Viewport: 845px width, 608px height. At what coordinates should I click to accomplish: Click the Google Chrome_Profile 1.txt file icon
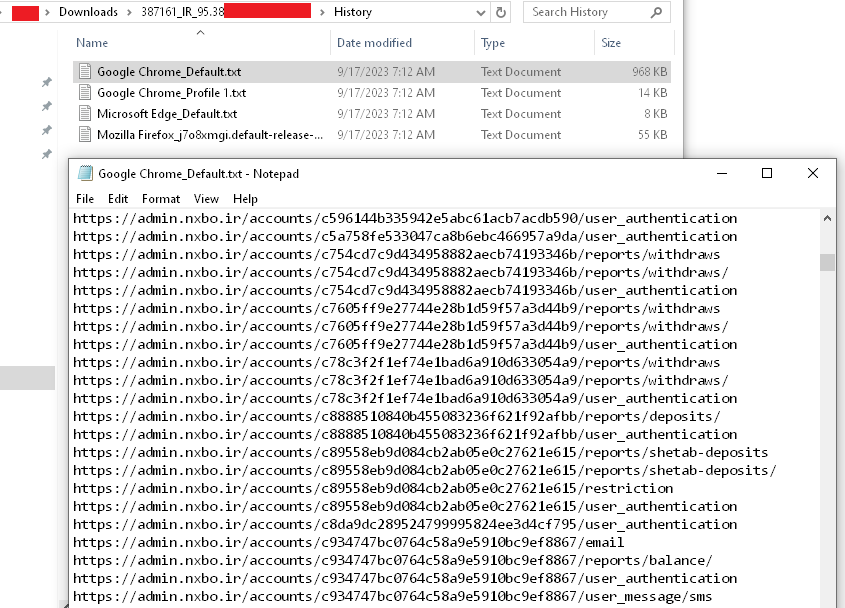coord(85,93)
